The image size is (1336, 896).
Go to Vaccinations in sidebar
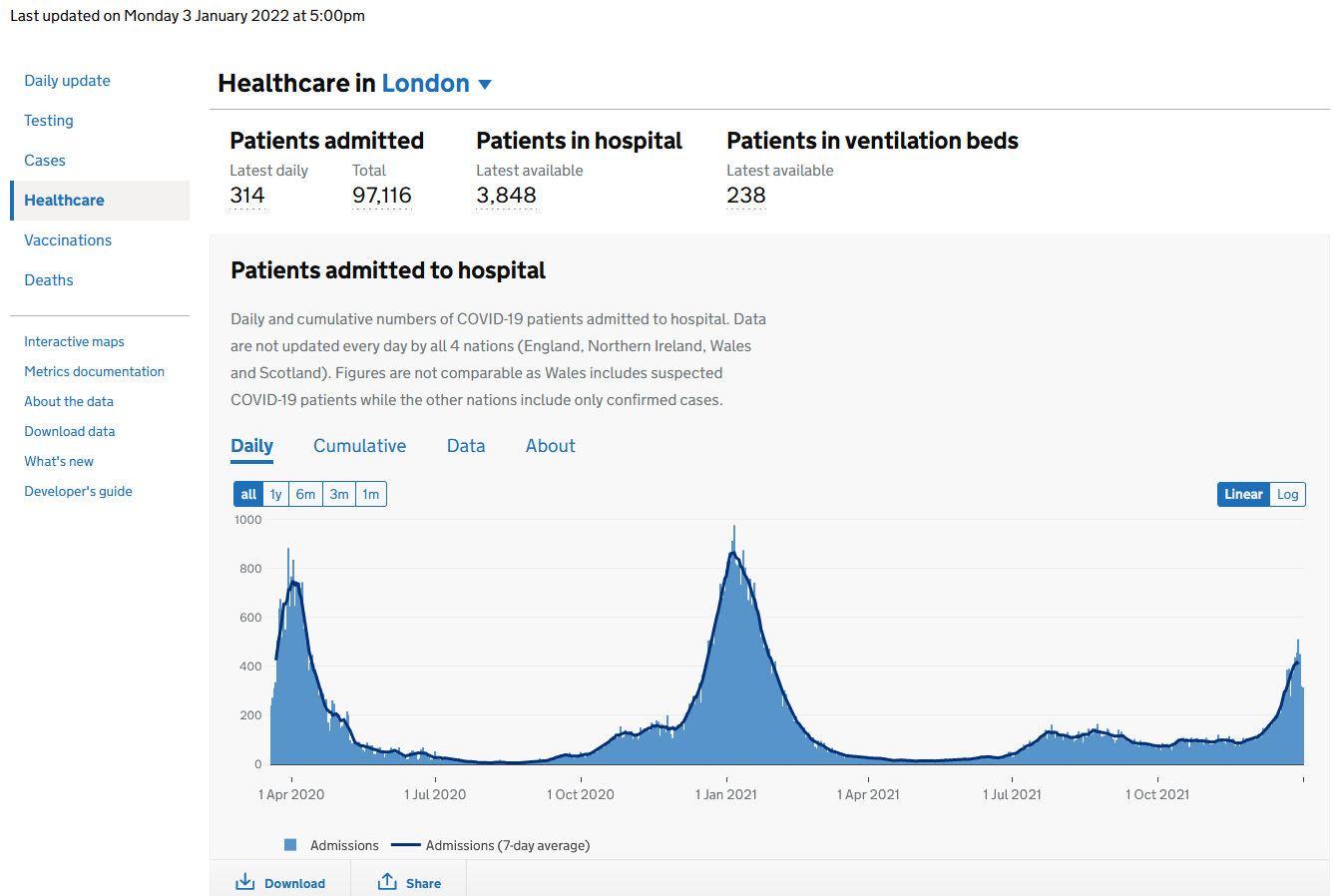coord(68,240)
